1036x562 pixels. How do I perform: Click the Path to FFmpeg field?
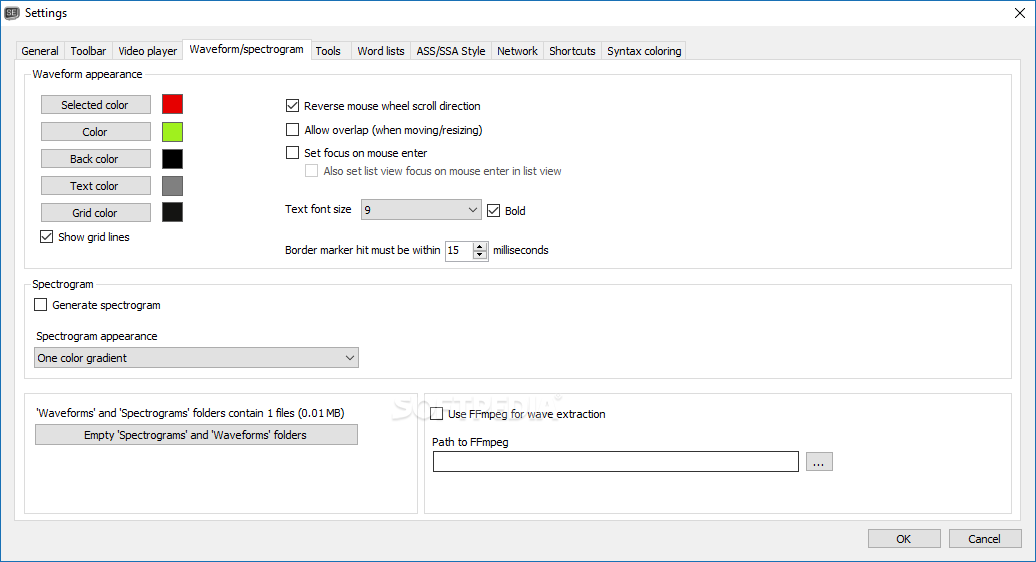(x=616, y=462)
